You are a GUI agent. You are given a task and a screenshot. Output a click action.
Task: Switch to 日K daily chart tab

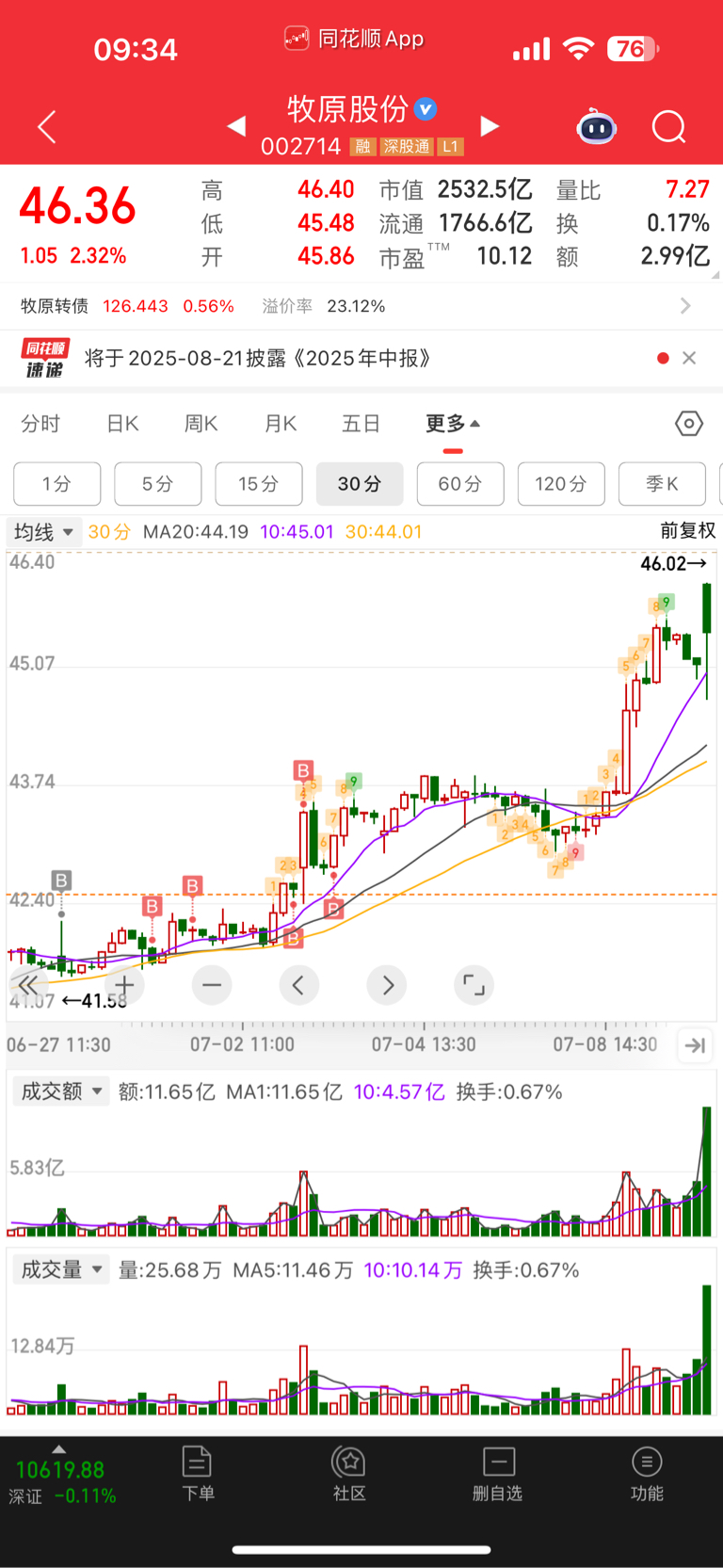(122, 424)
